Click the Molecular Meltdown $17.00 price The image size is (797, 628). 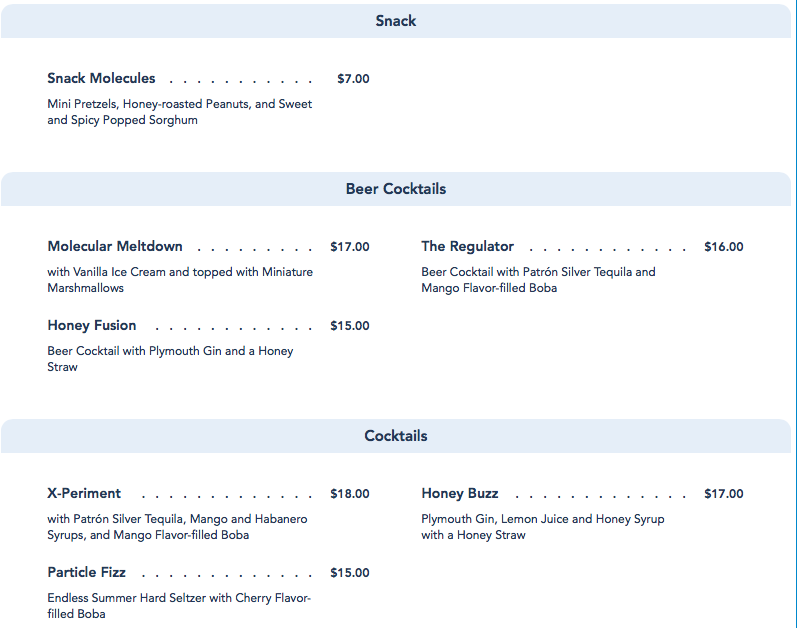coord(350,247)
